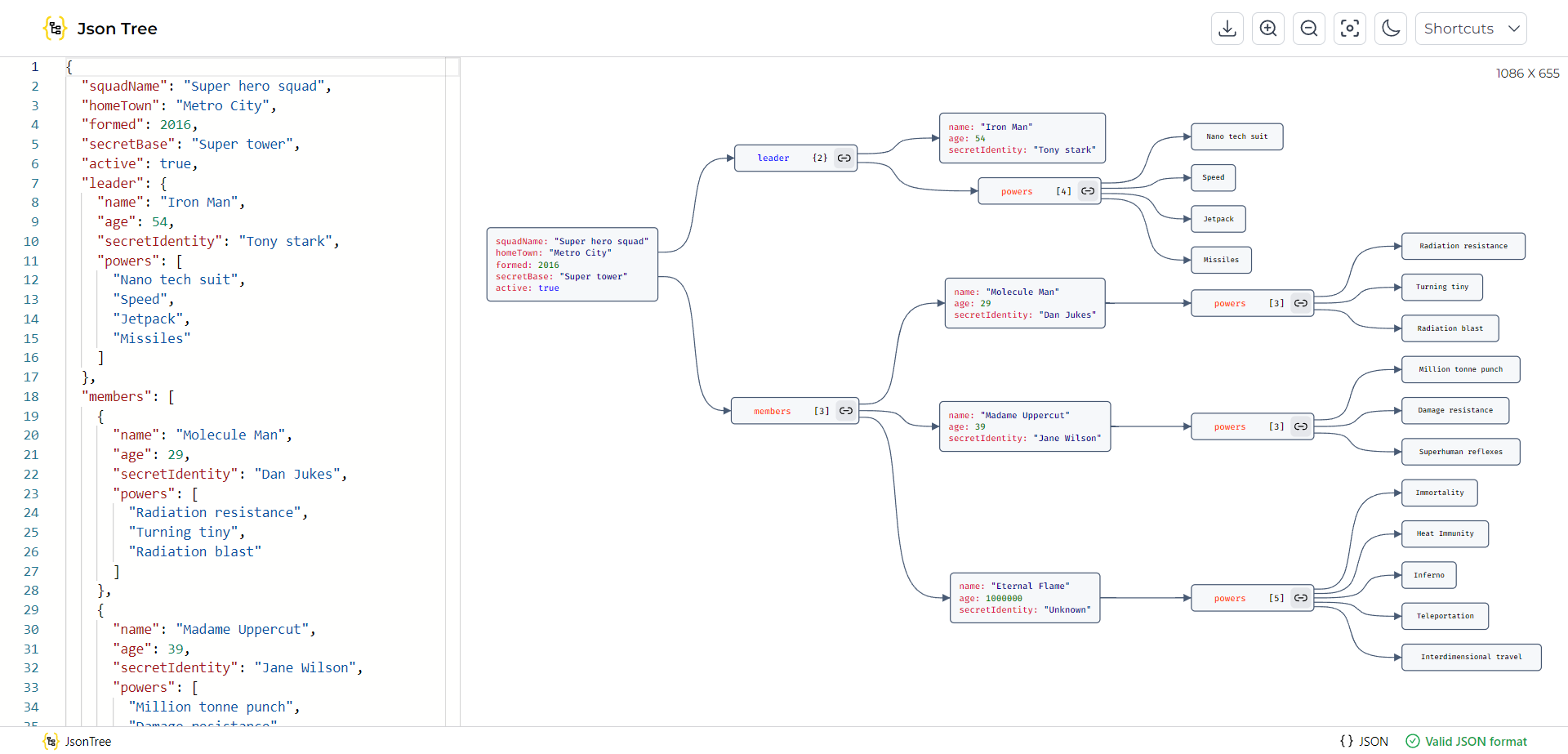Screen dimensions: 1568x754
Task: Collapse the leader node using its link icon
Action: (x=844, y=158)
